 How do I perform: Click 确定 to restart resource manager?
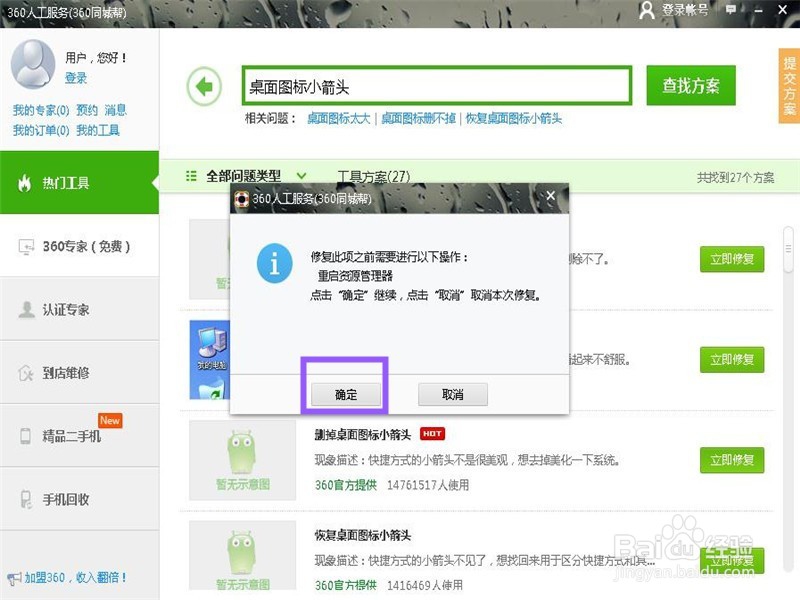(345, 394)
